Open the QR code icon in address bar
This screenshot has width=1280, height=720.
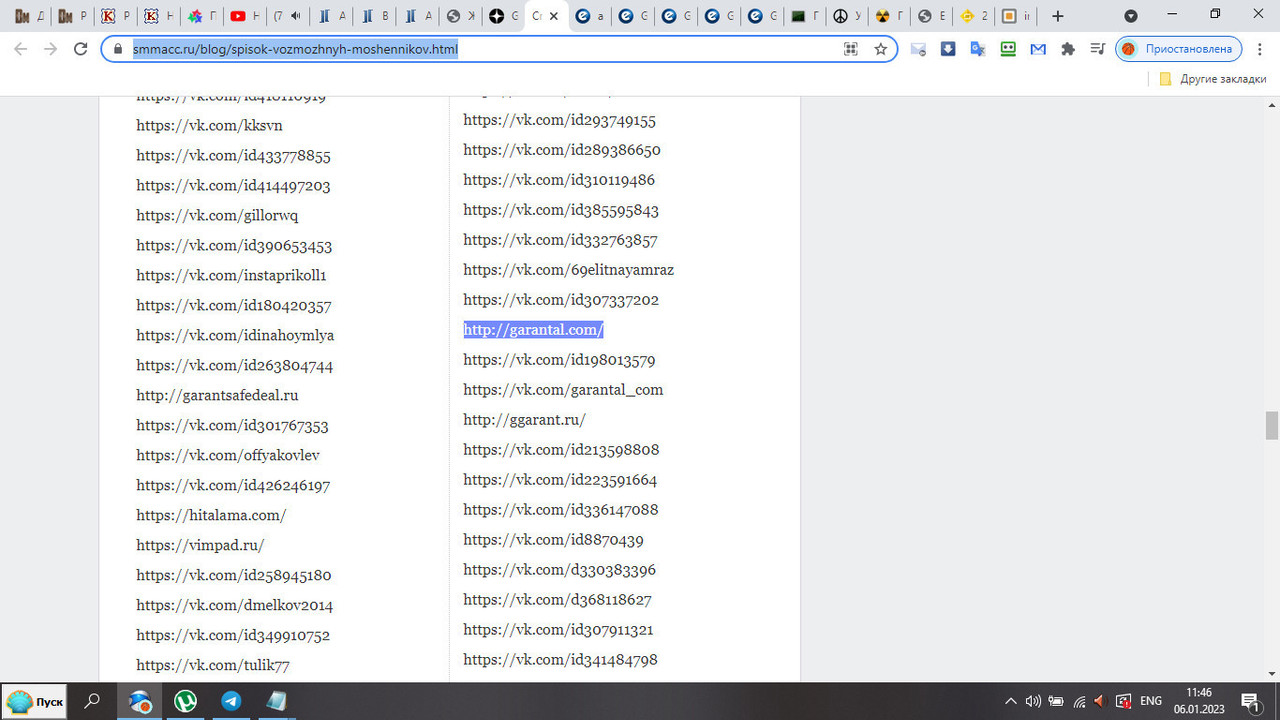click(x=851, y=49)
